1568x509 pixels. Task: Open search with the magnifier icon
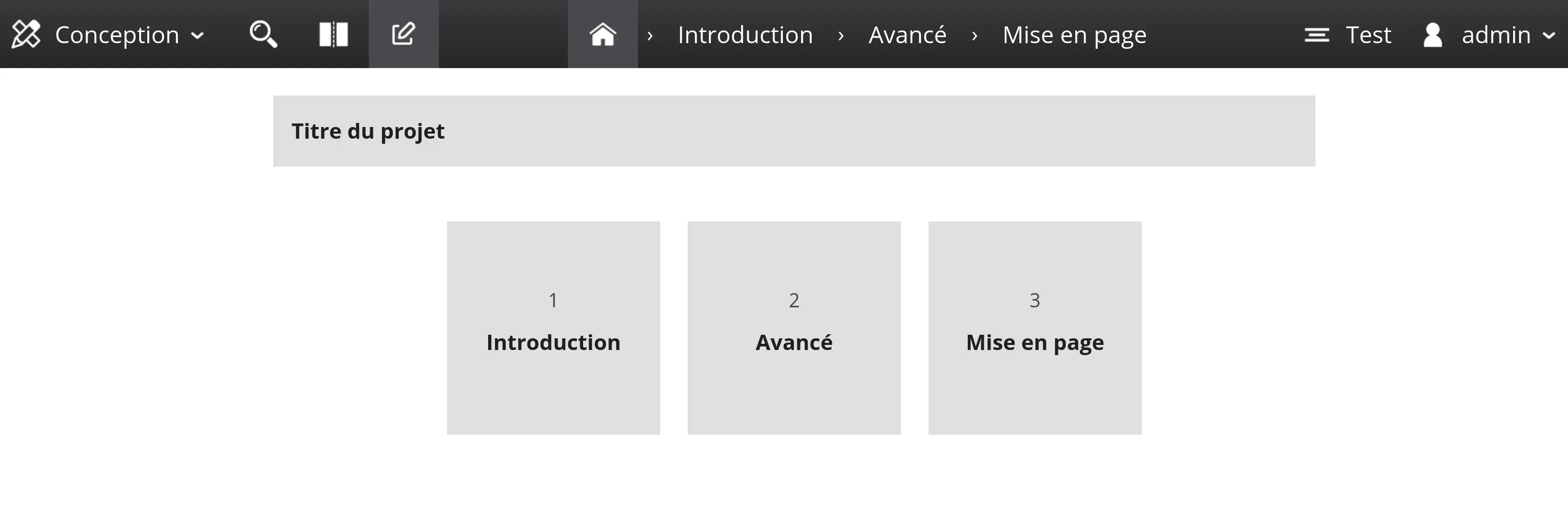263,34
